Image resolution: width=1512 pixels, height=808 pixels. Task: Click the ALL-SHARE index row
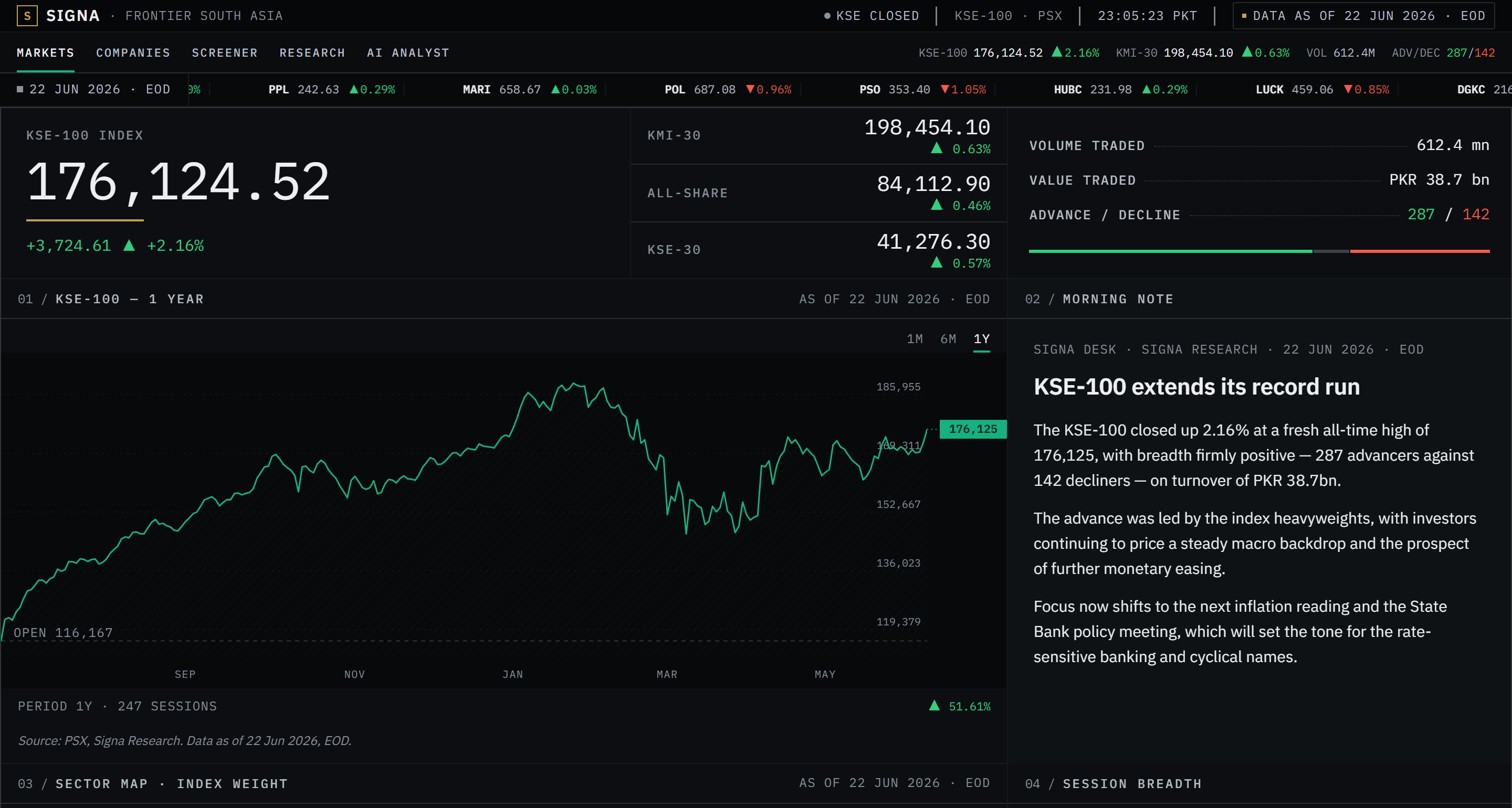pyautogui.click(x=819, y=193)
